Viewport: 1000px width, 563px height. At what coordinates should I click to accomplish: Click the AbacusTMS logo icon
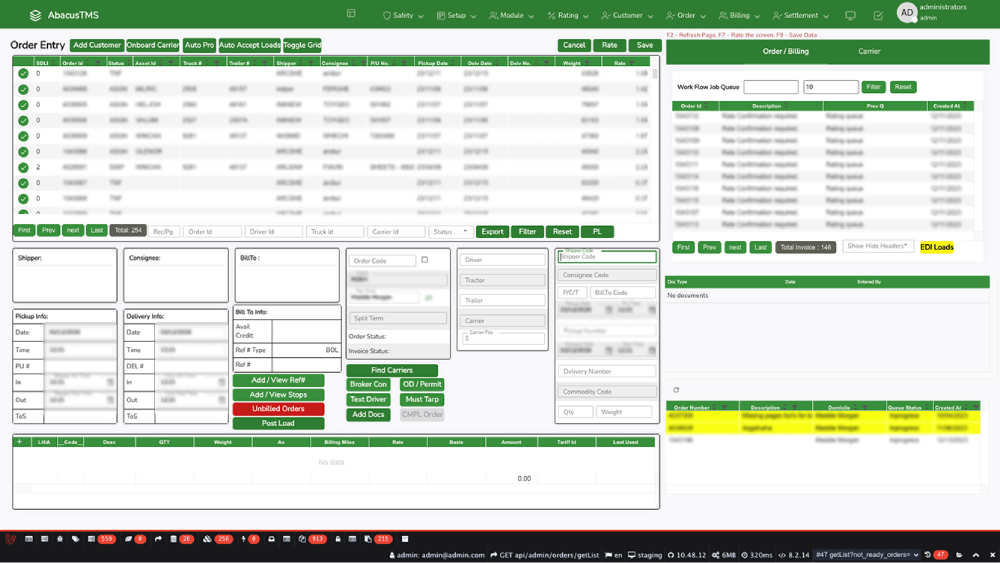click(36, 16)
